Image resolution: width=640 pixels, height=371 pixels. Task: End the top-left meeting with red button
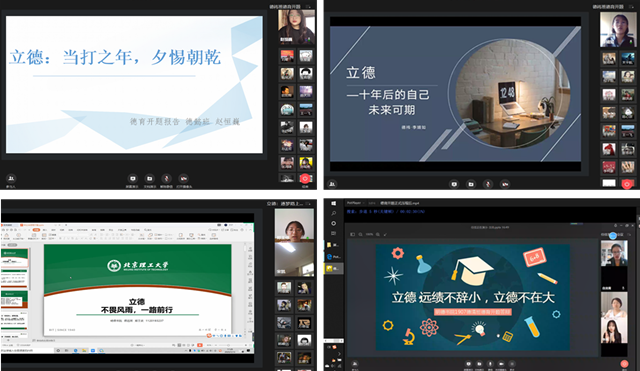(x=304, y=178)
